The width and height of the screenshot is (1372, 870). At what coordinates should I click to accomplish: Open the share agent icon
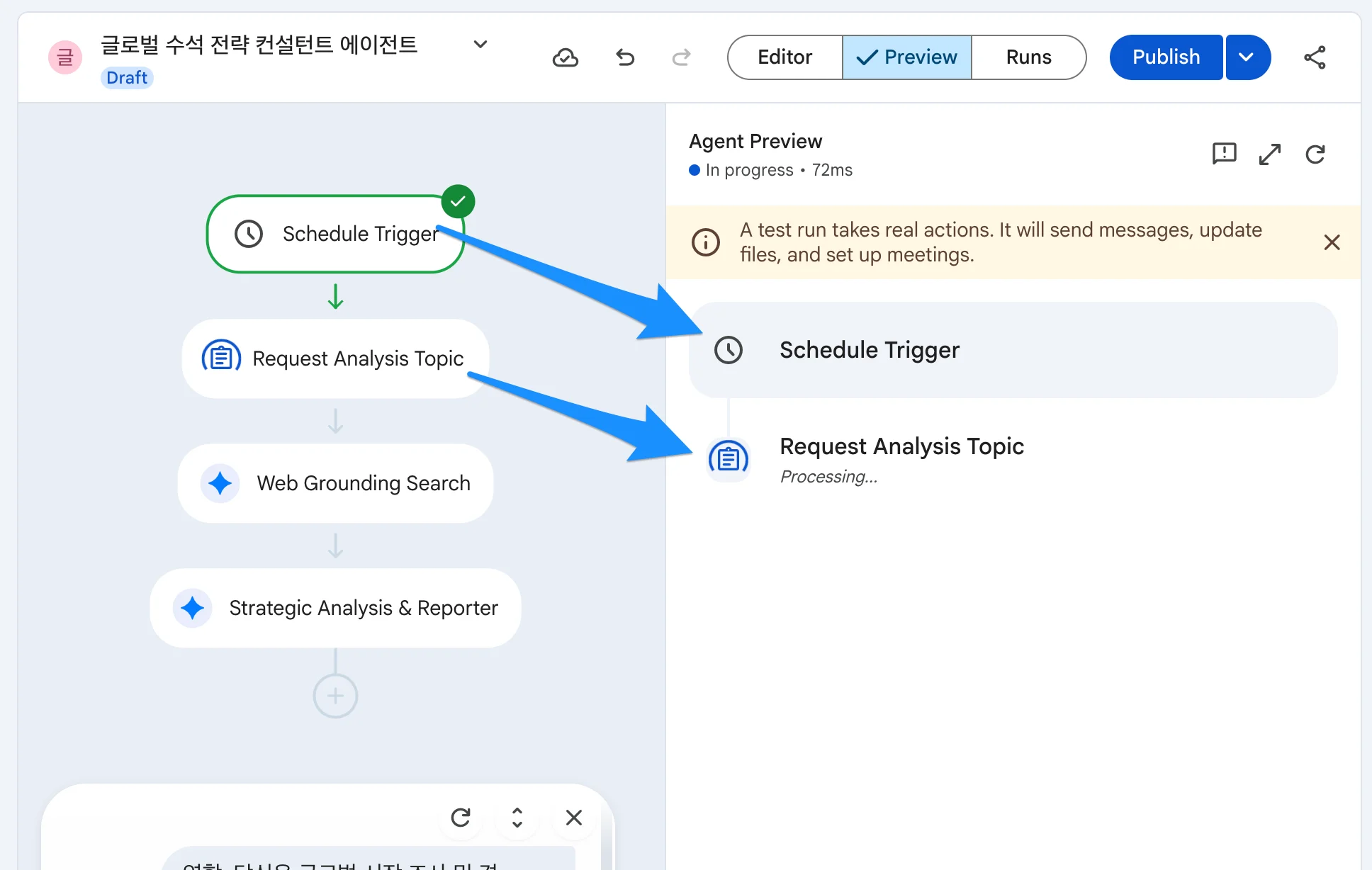pyautogui.click(x=1315, y=57)
